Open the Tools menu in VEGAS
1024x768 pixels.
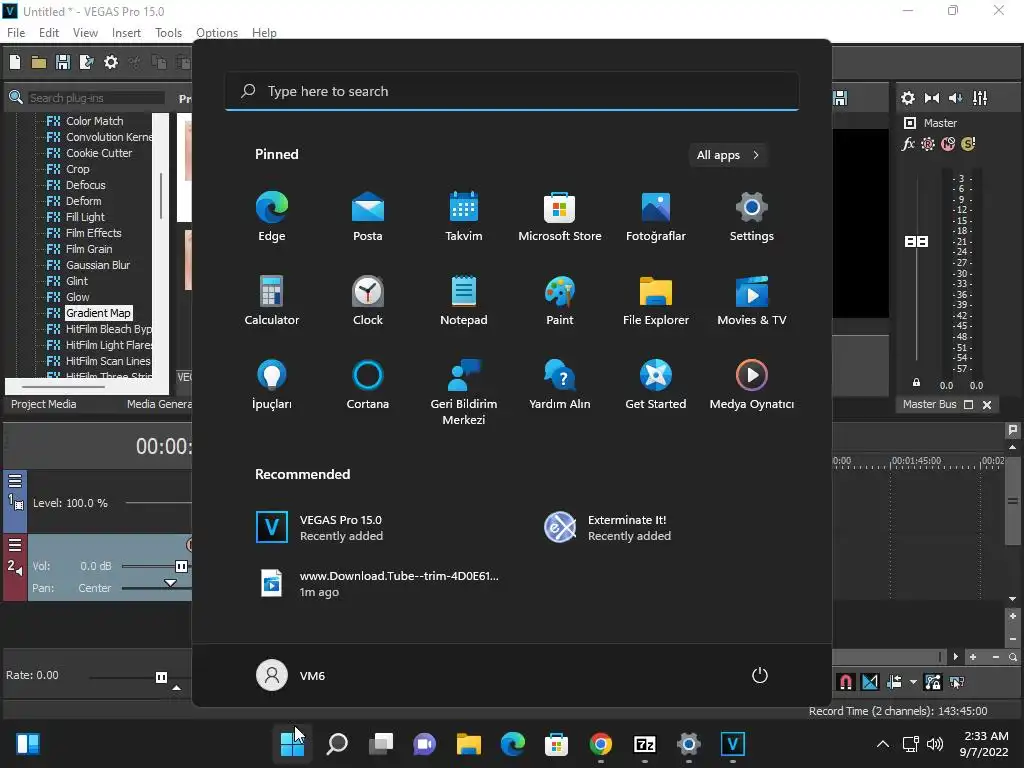[168, 33]
